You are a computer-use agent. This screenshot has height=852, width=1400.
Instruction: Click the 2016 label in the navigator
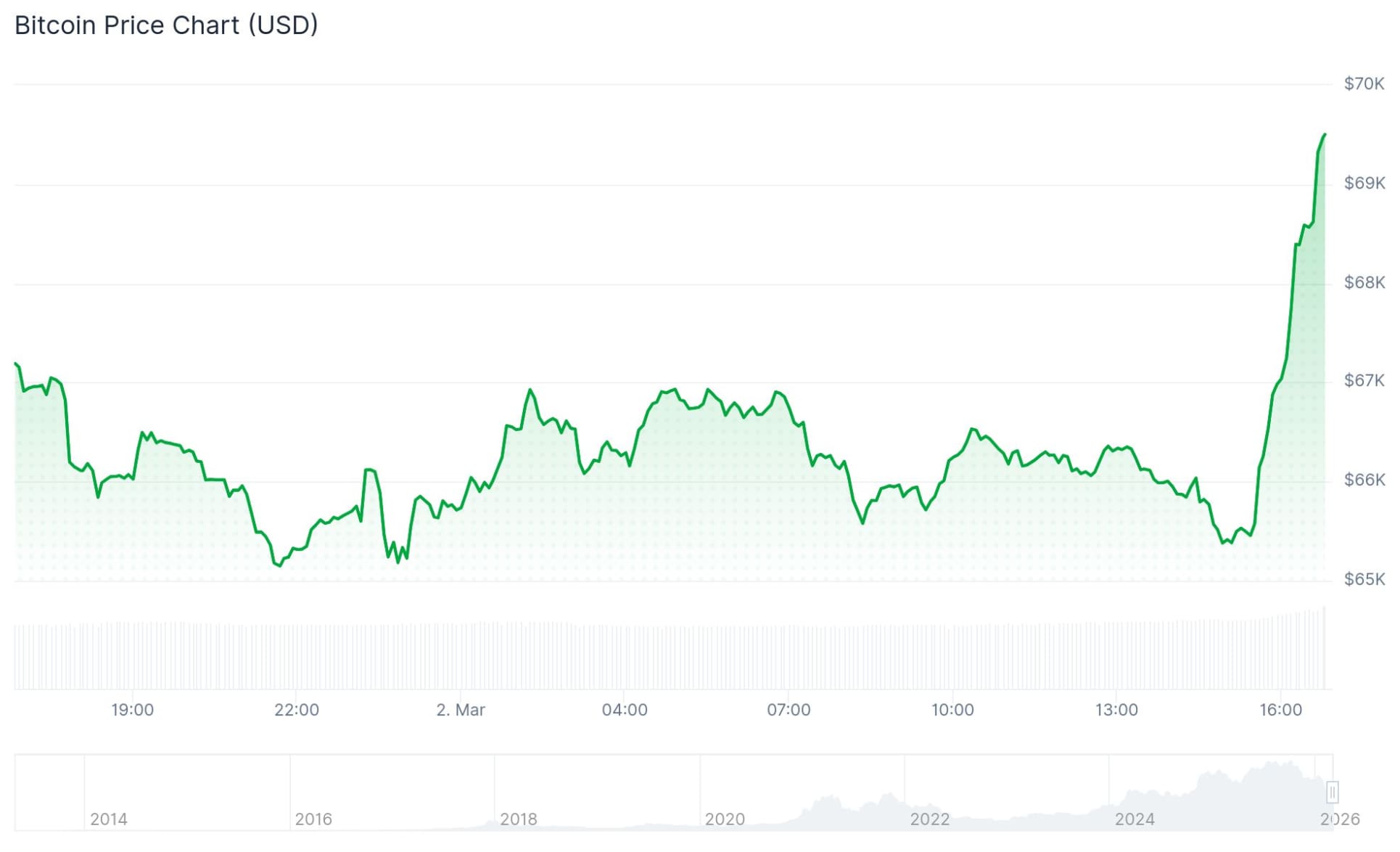coord(313,819)
